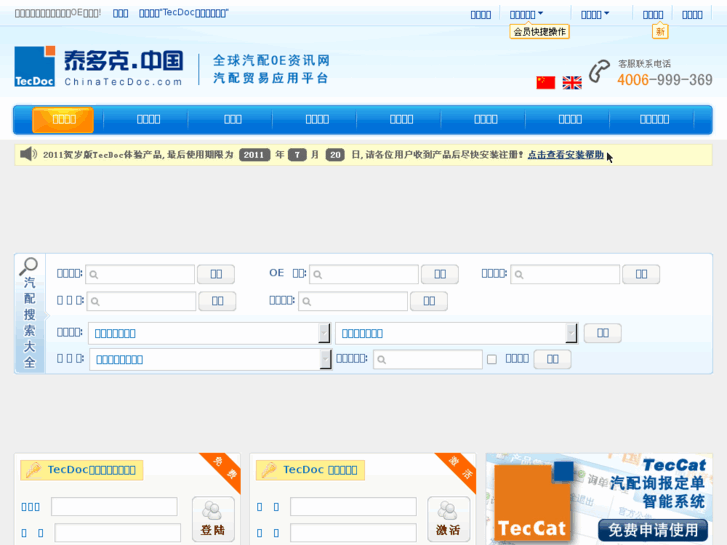Click the 全球汽配OE资讯网 slogan text
The width and height of the screenshot is (727, 545).
(x=271, y=60)
